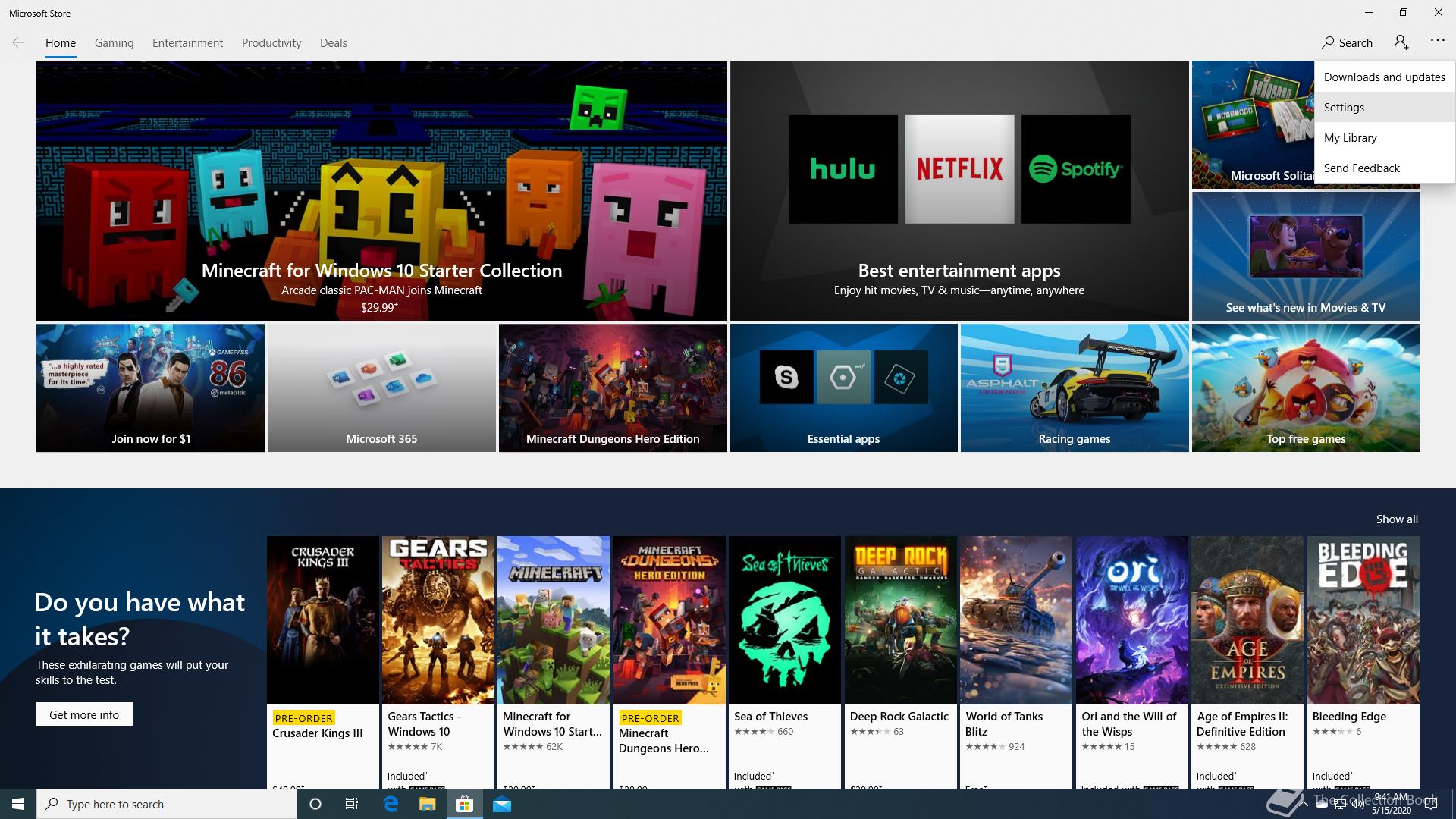Open the Windows Start menu
The image size is (1456, 819).
(x=18, y=804)
